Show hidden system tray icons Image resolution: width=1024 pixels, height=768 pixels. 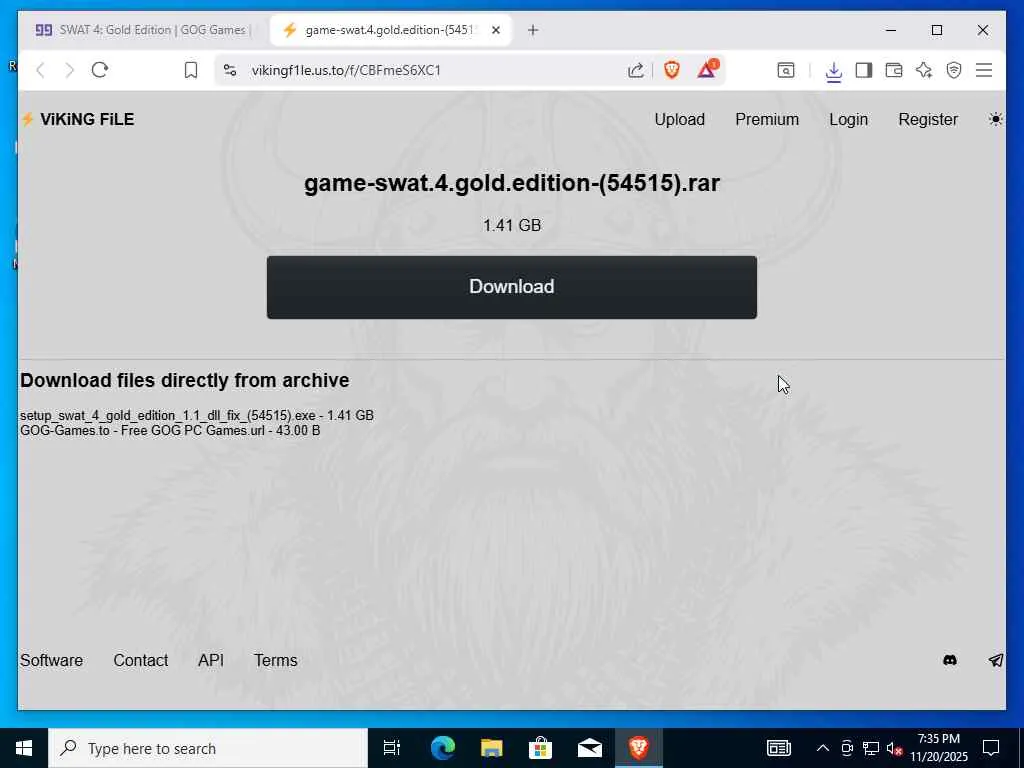click(823, 748)
